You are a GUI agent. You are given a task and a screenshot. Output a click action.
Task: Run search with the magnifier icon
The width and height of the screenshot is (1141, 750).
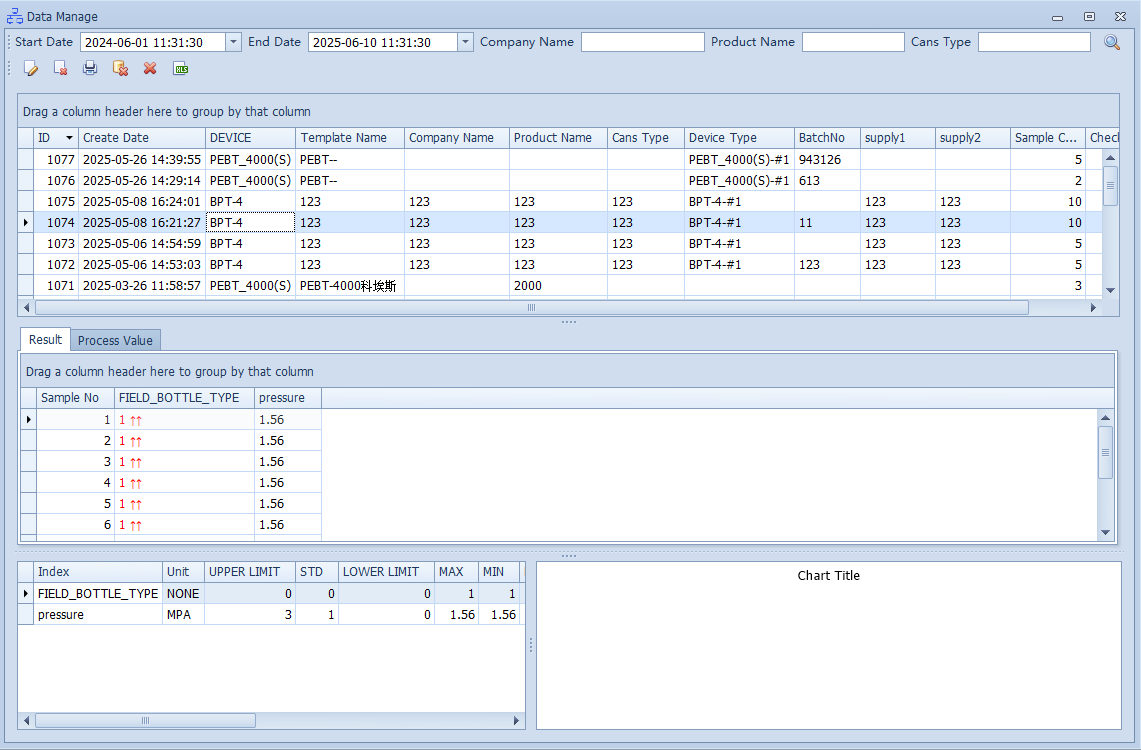[1112, 42]
